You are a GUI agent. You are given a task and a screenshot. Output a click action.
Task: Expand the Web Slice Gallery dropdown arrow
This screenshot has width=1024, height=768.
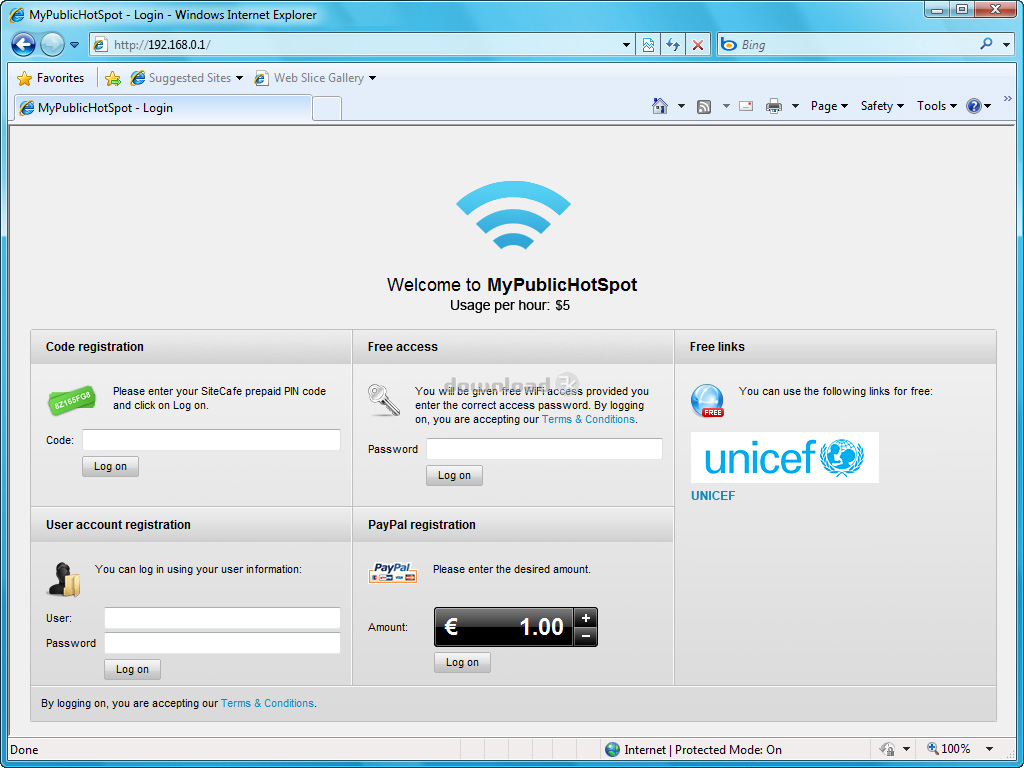point(372,78)
